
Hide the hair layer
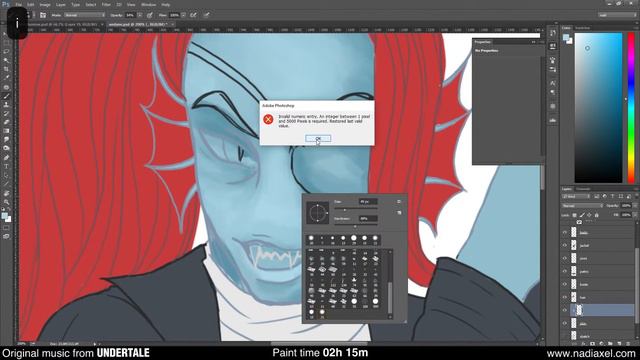[x=565, y=297]
